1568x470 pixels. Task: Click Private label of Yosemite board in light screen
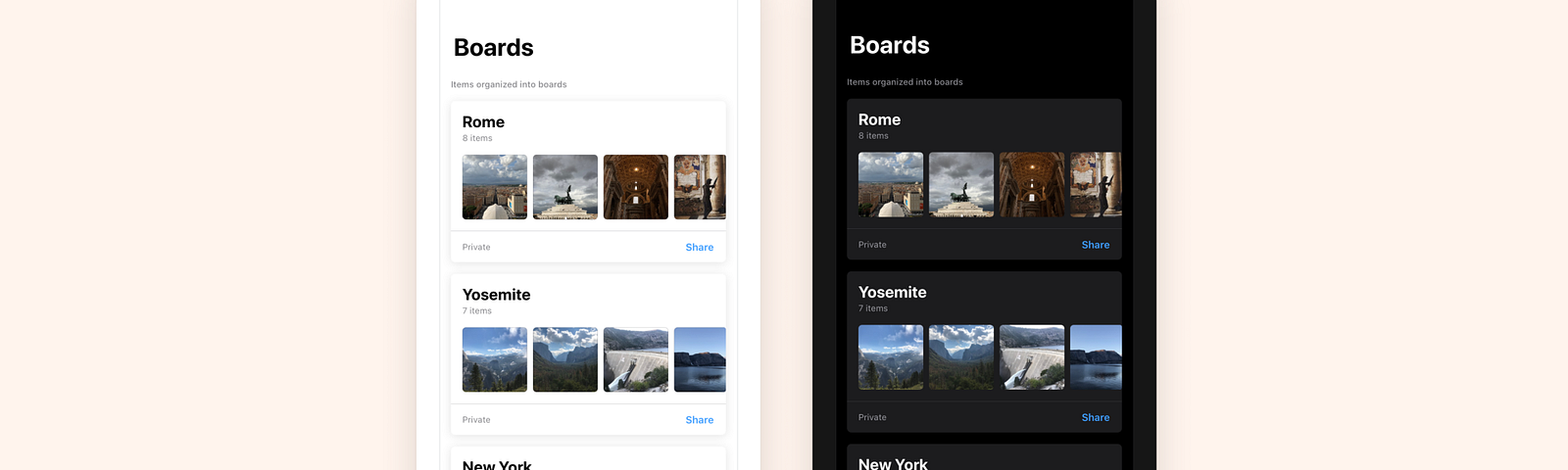pos(476,420)
